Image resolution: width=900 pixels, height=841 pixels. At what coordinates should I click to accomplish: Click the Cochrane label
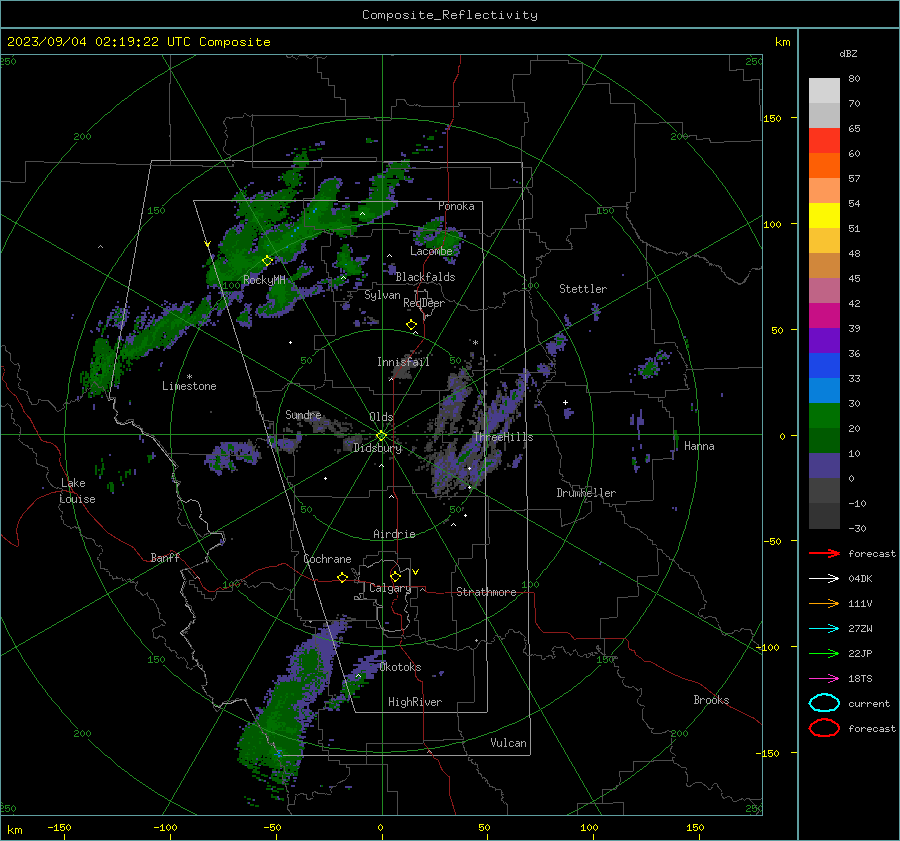pyautogui.click(x=327, y=559)
